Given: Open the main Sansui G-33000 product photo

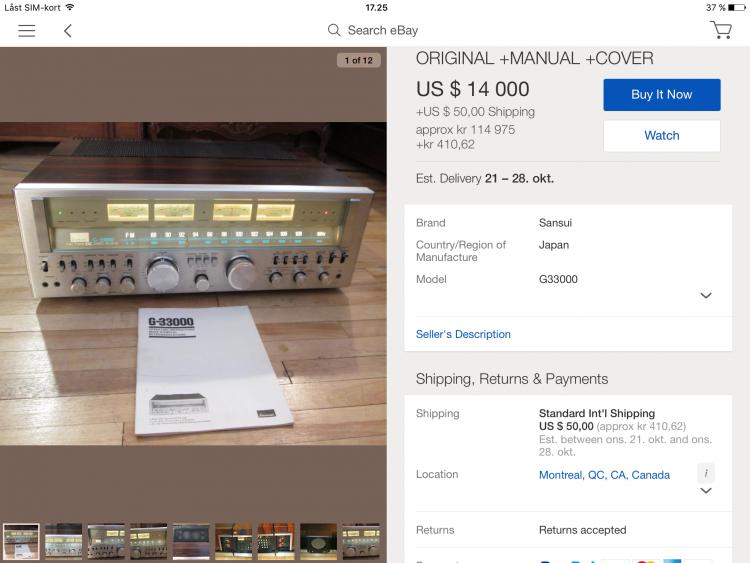Looking at the screenshot, I should click(x=193, y=284).
